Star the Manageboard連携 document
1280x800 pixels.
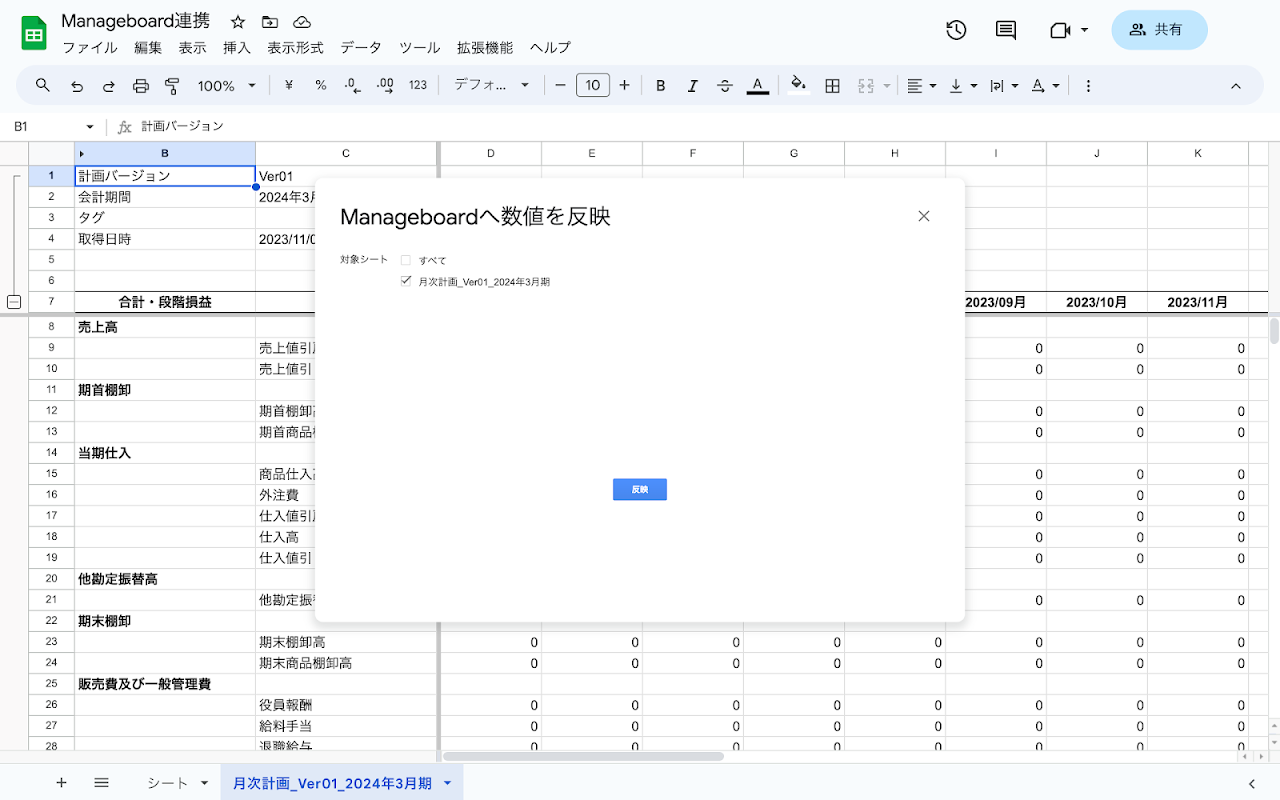pyautogui.click(x=238, y=22)
